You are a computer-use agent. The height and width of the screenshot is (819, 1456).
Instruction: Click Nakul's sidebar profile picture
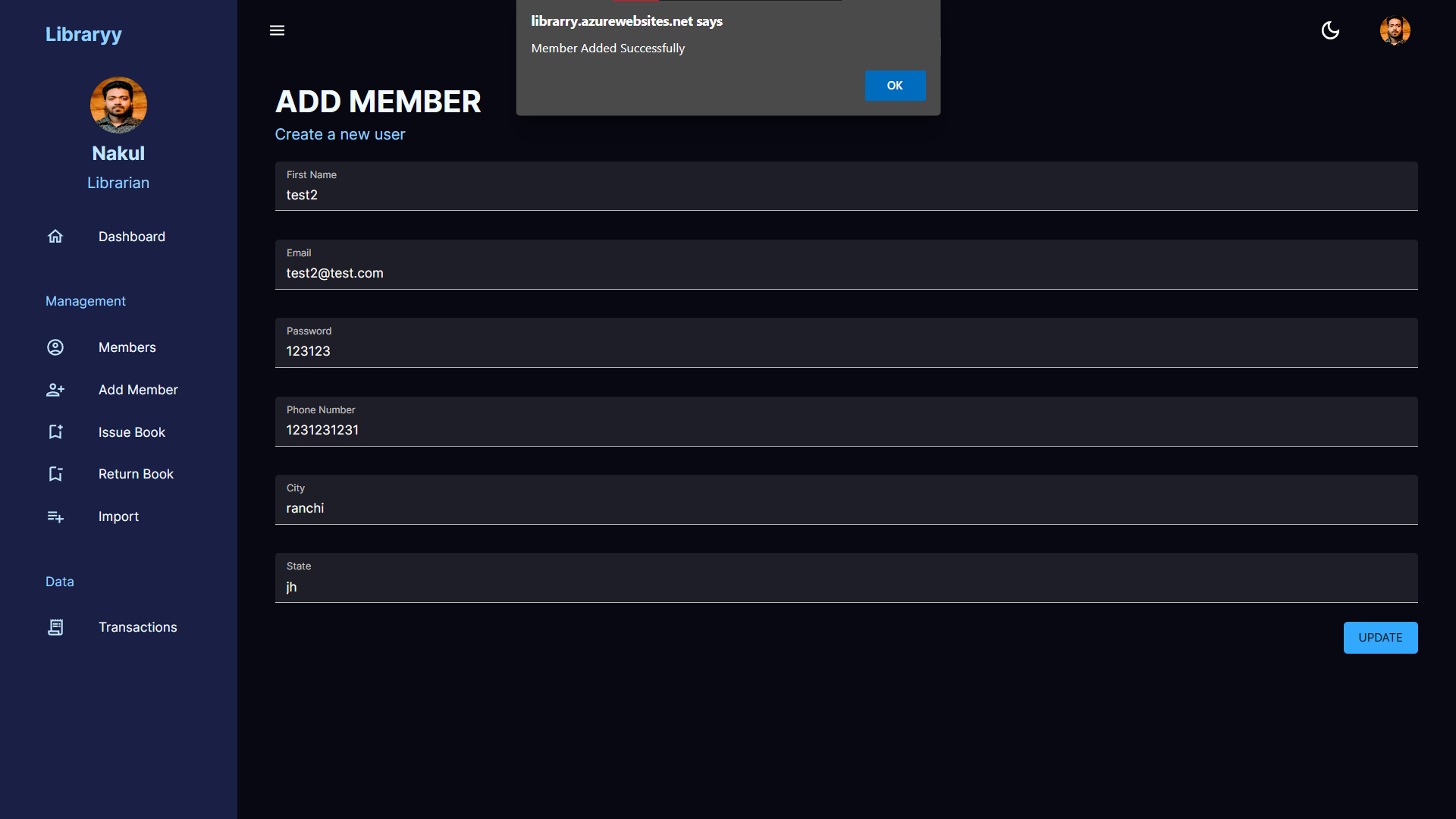(118, 105)
